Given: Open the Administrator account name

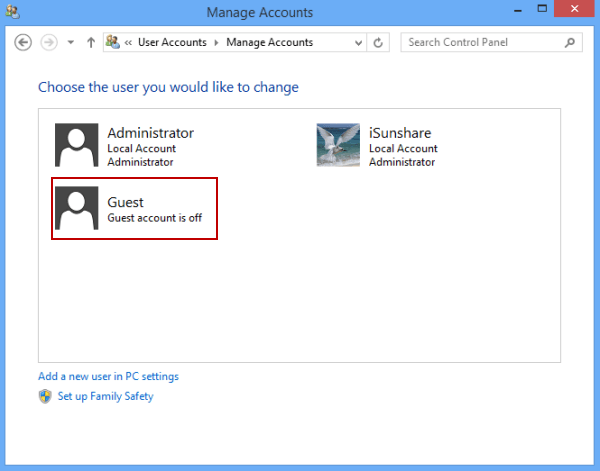Looking at the screenshot, I should (150, 133).
